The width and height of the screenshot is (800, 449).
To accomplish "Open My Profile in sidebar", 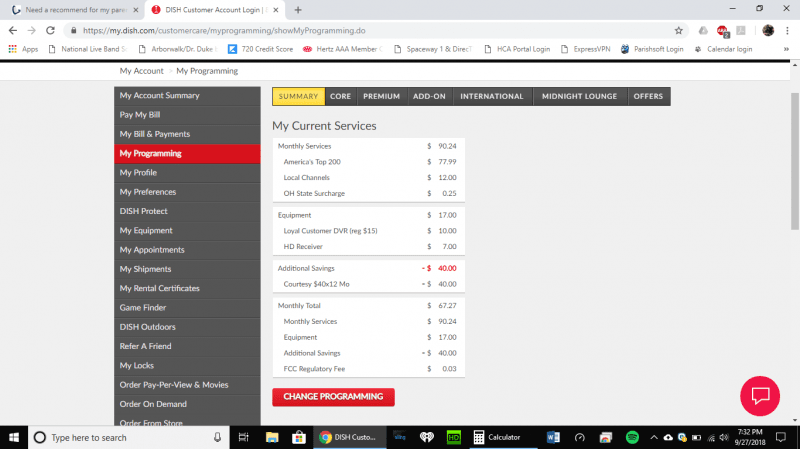I will coord(187,173).
